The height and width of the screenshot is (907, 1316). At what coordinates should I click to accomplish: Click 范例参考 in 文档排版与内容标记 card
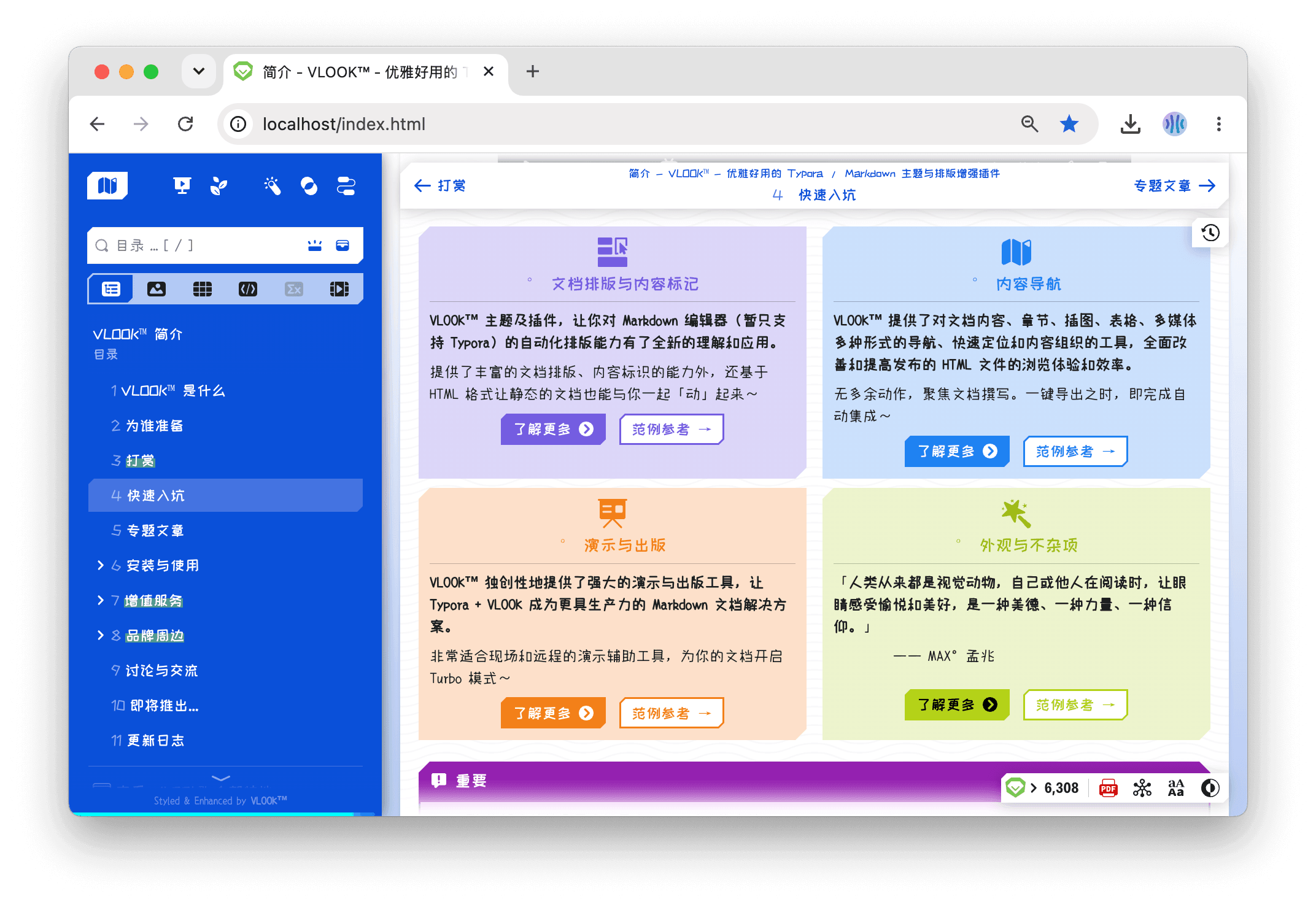[672, 429]
